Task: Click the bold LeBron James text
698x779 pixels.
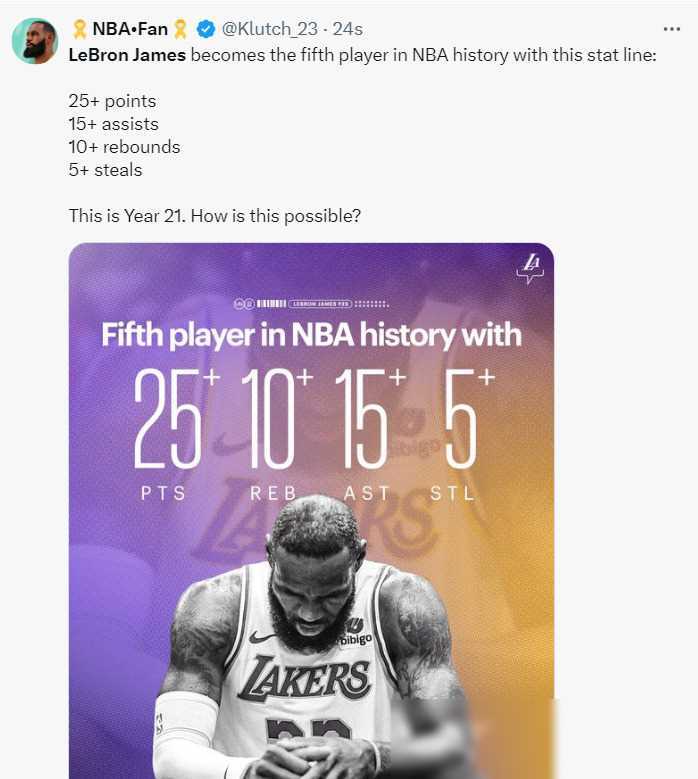Action: point(127,55)
